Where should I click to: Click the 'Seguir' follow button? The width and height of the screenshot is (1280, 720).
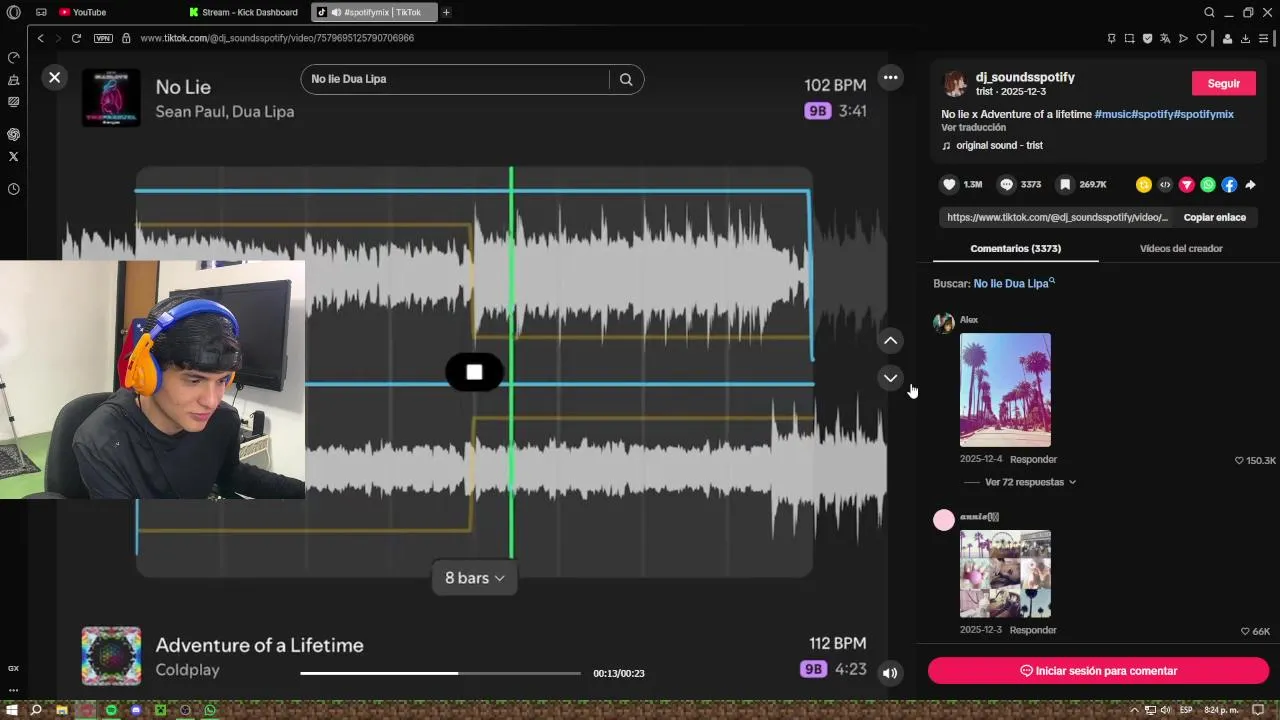click(1224, 84)
